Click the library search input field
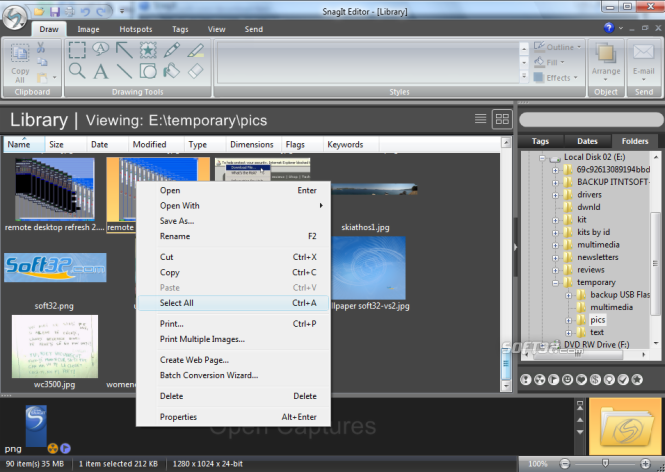The image size is (665, 472). coord(591,120)
